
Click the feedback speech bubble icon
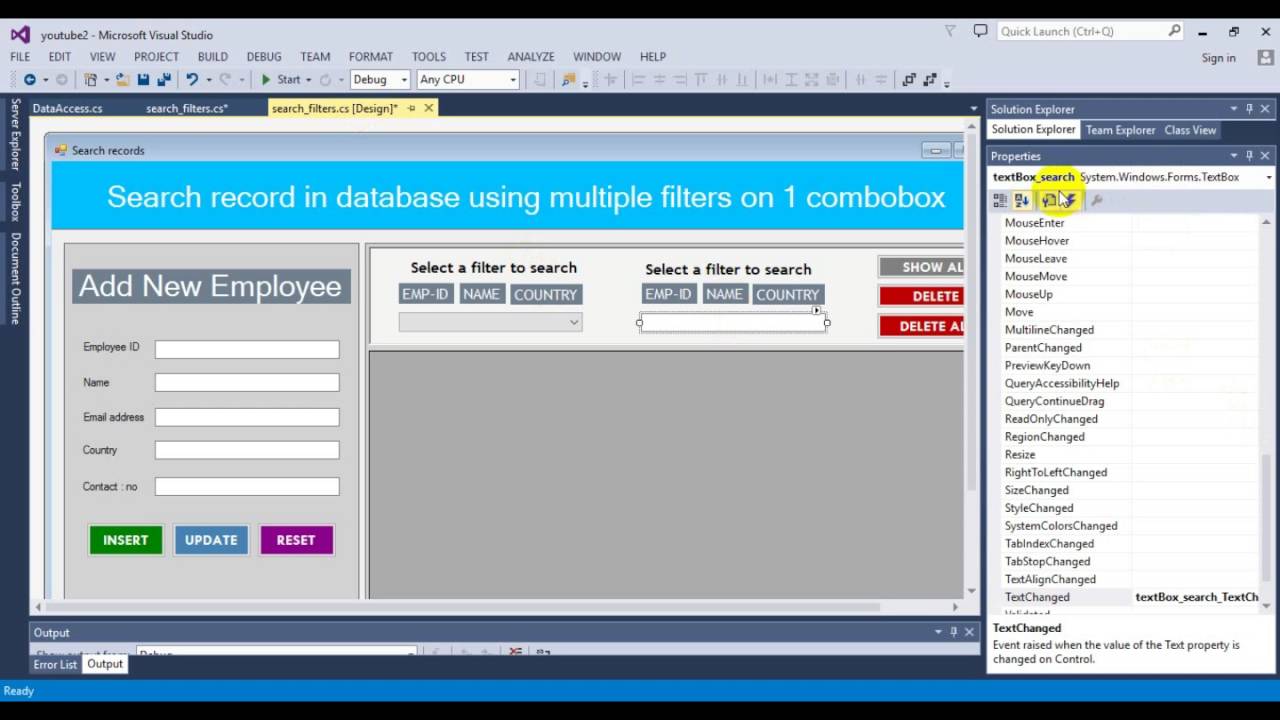point(980,31)
